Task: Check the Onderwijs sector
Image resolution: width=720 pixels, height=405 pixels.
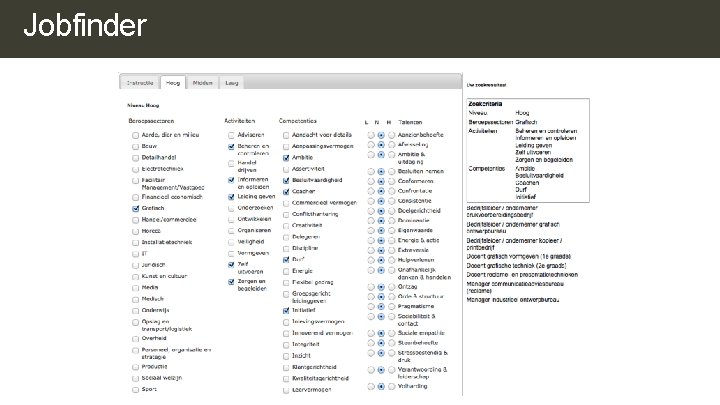Action: (135, 311)
